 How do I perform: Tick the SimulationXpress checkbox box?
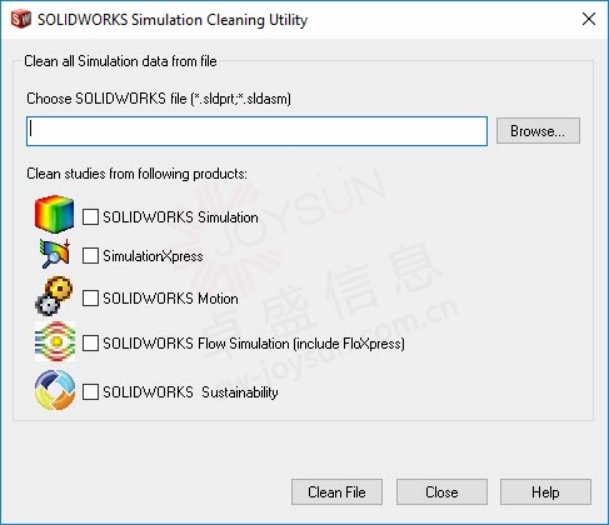tap(90, 256)
